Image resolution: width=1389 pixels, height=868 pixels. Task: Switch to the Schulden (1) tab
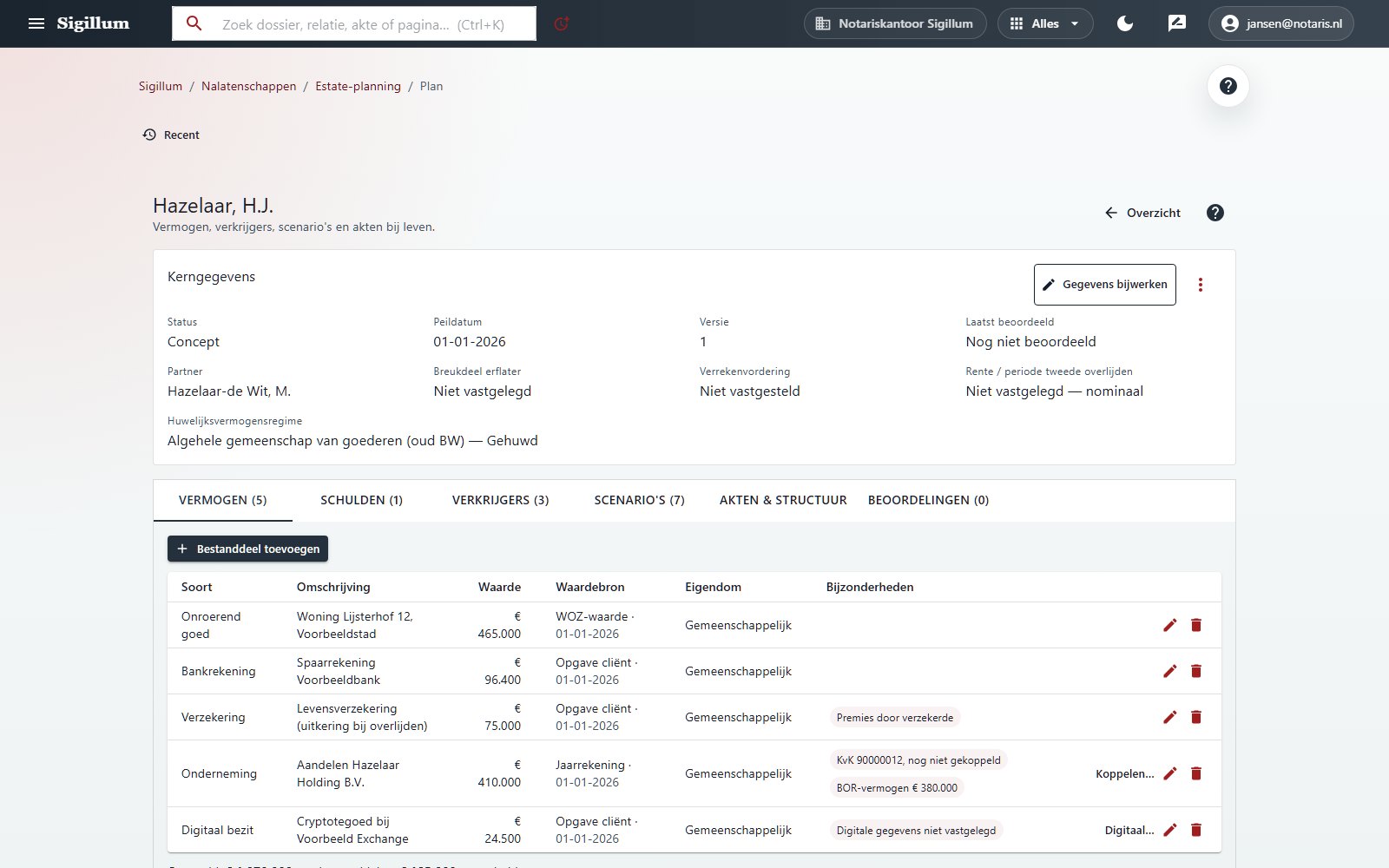pos(361,500)
